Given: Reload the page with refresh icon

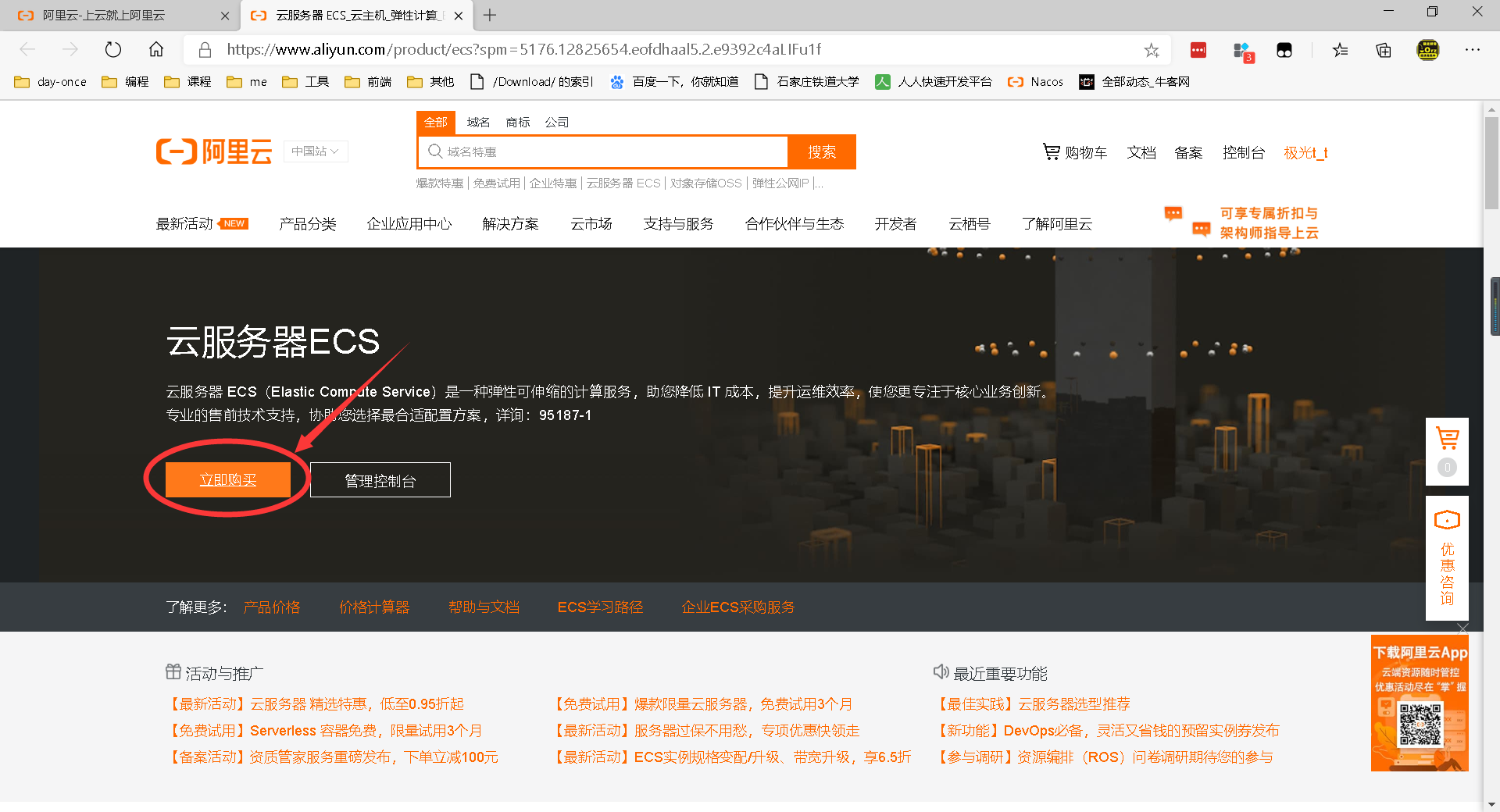Looking at the screenshot, I should pos(113,50).
